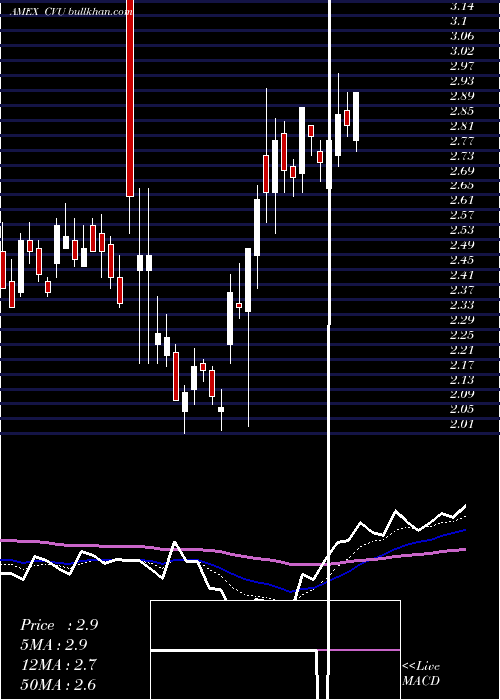Click the Price : 2.9 readout
Image resolution: width=500 pixels, height=700 pixels.
[59, 625]
